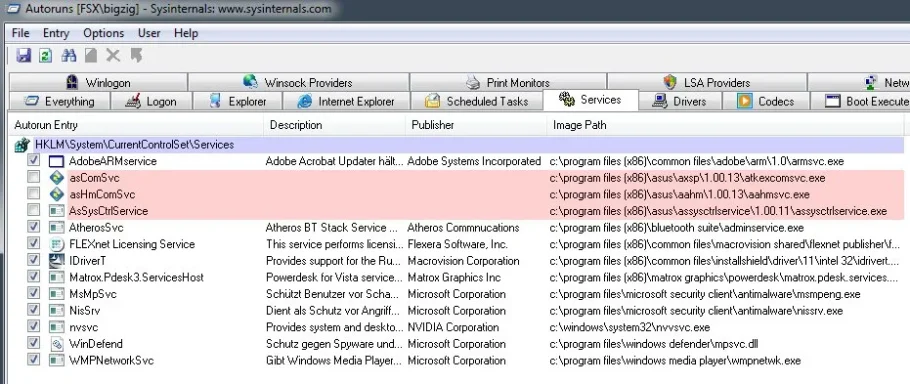
Task: Click the AsSysCtrlService entry icon
Action: pos(56,211)
